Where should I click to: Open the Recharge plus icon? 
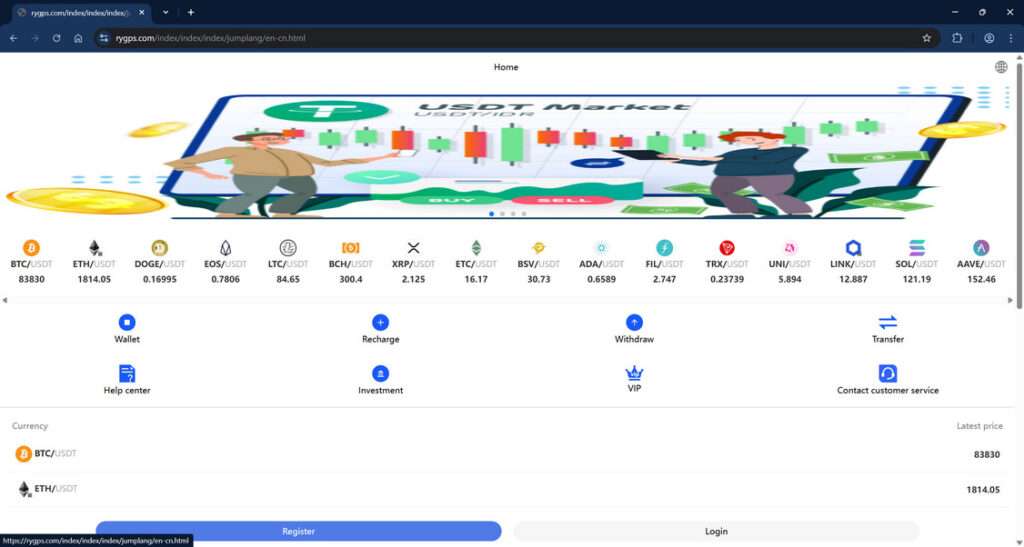(x=380, y=322)
